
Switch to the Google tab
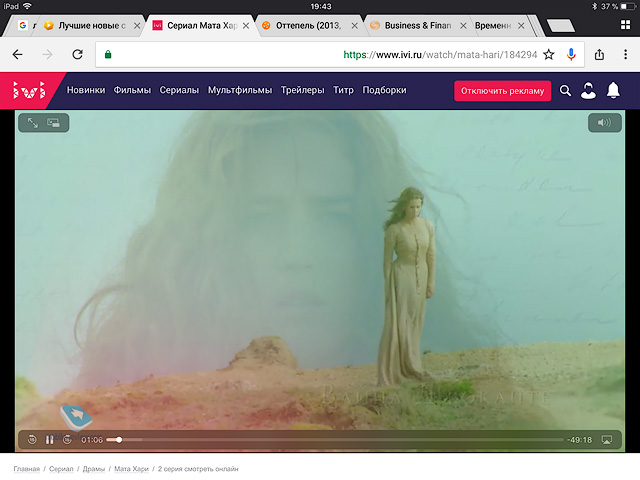(x=24, y=25)
